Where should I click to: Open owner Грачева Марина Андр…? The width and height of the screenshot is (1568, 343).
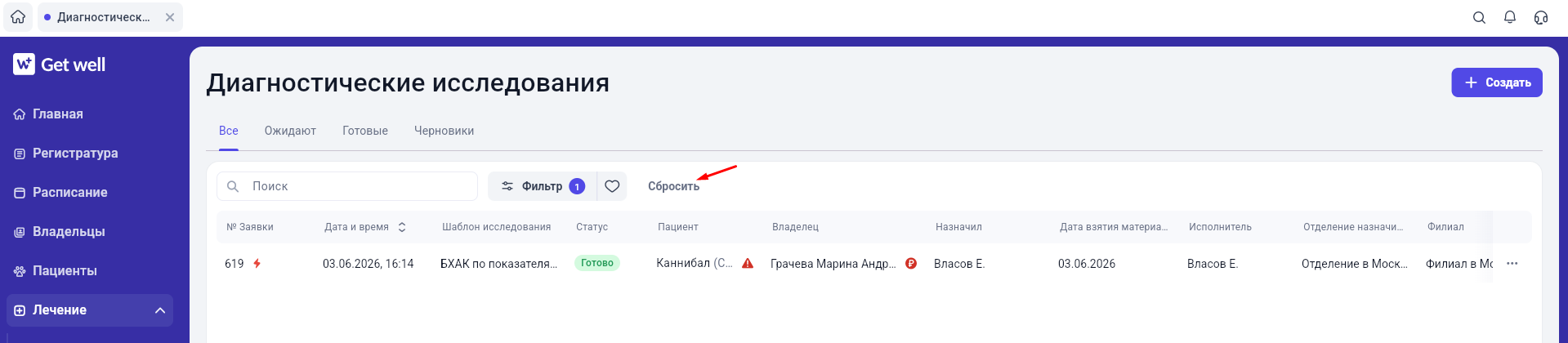click(833, 264)
